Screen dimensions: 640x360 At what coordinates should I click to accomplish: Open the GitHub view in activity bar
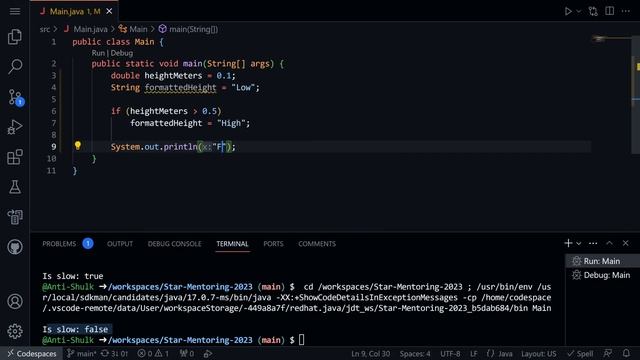tap(15, 247)
